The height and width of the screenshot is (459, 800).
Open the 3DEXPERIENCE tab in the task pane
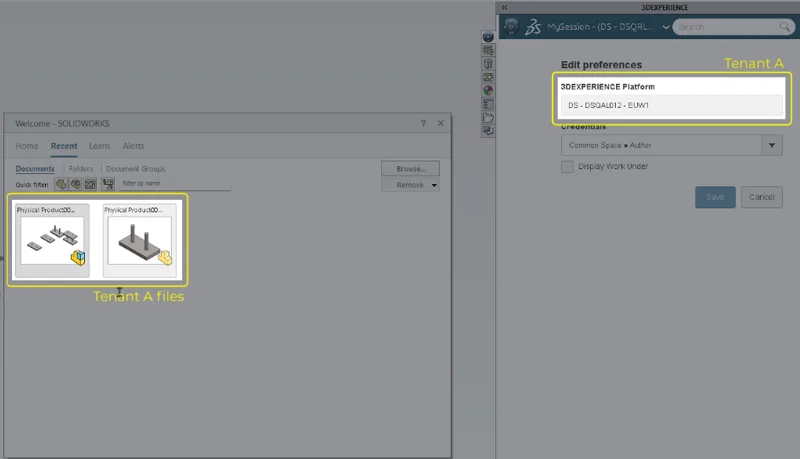point(488,36)
